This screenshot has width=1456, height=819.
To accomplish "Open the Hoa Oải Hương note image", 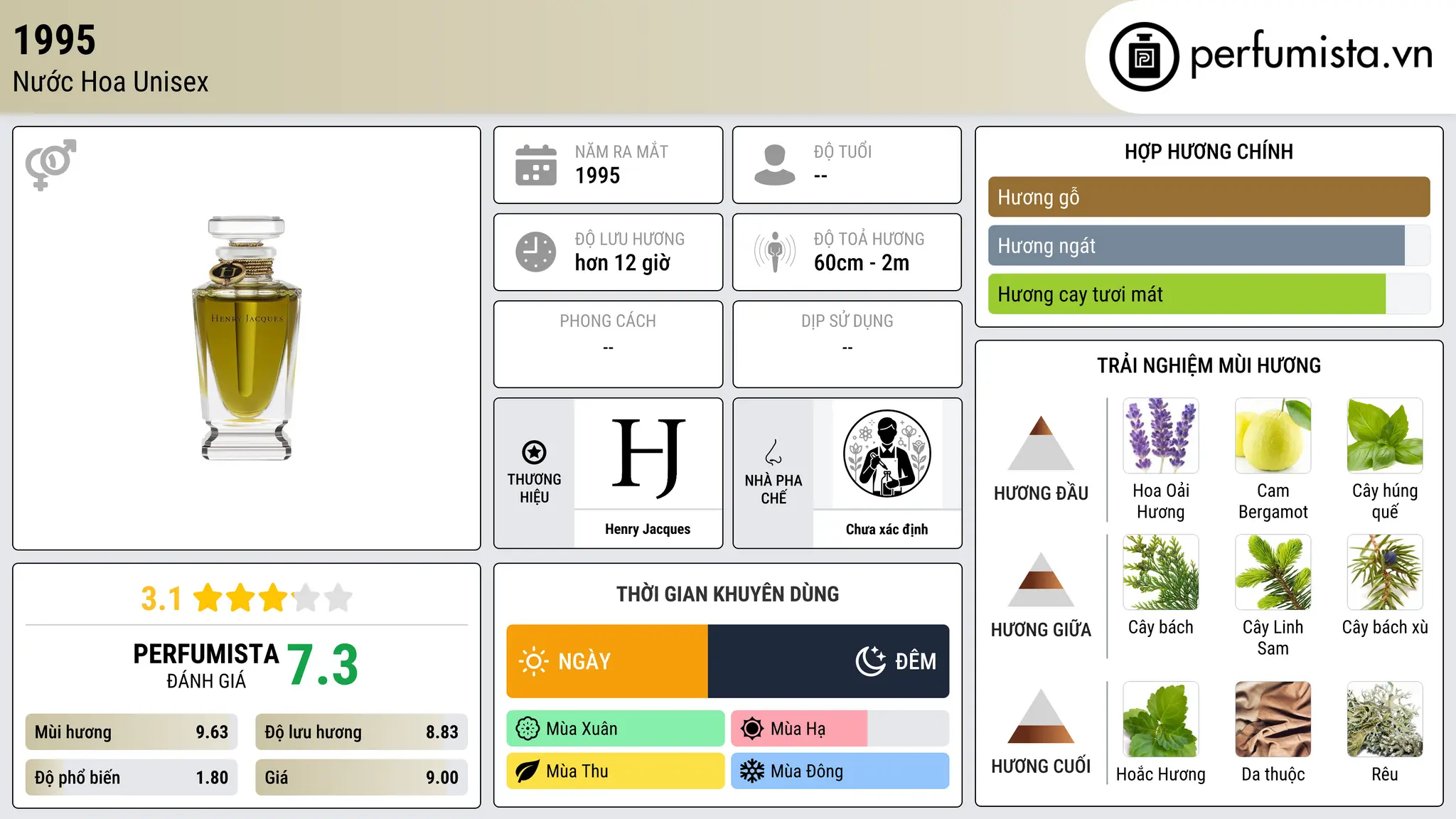I will 1161,436.
